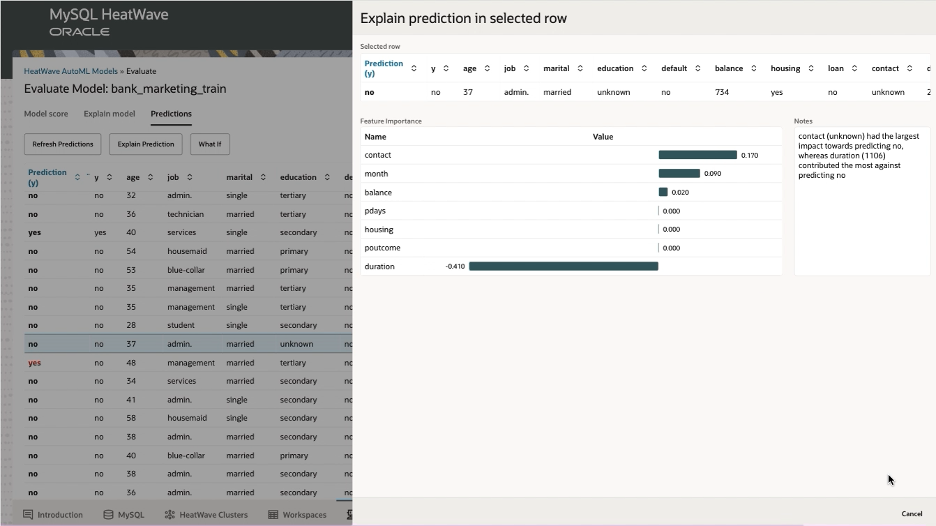Click the duration negative importance bar

tap(563, 266)
